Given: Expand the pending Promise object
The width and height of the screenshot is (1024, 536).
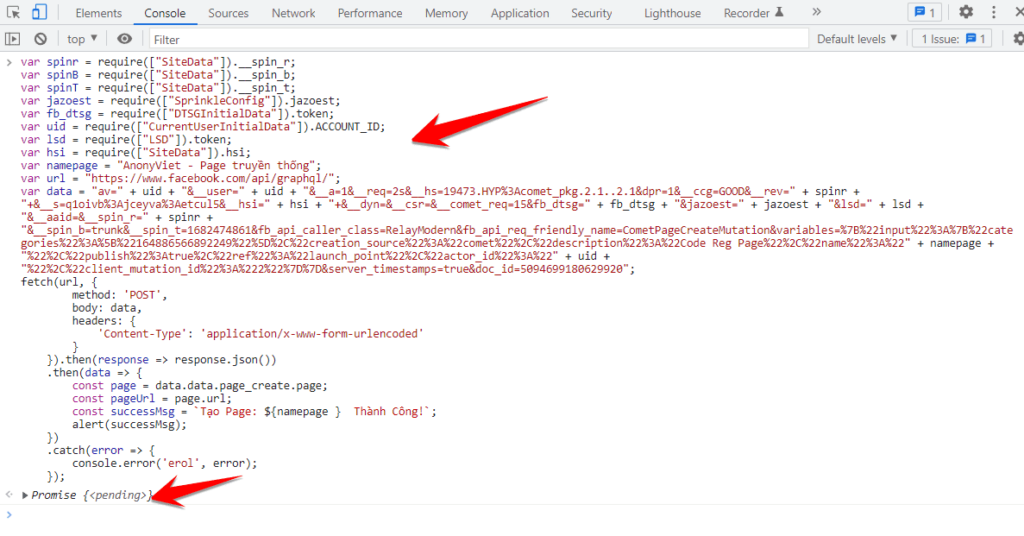Looking at the screenshot, I should [x=26, y=495].
